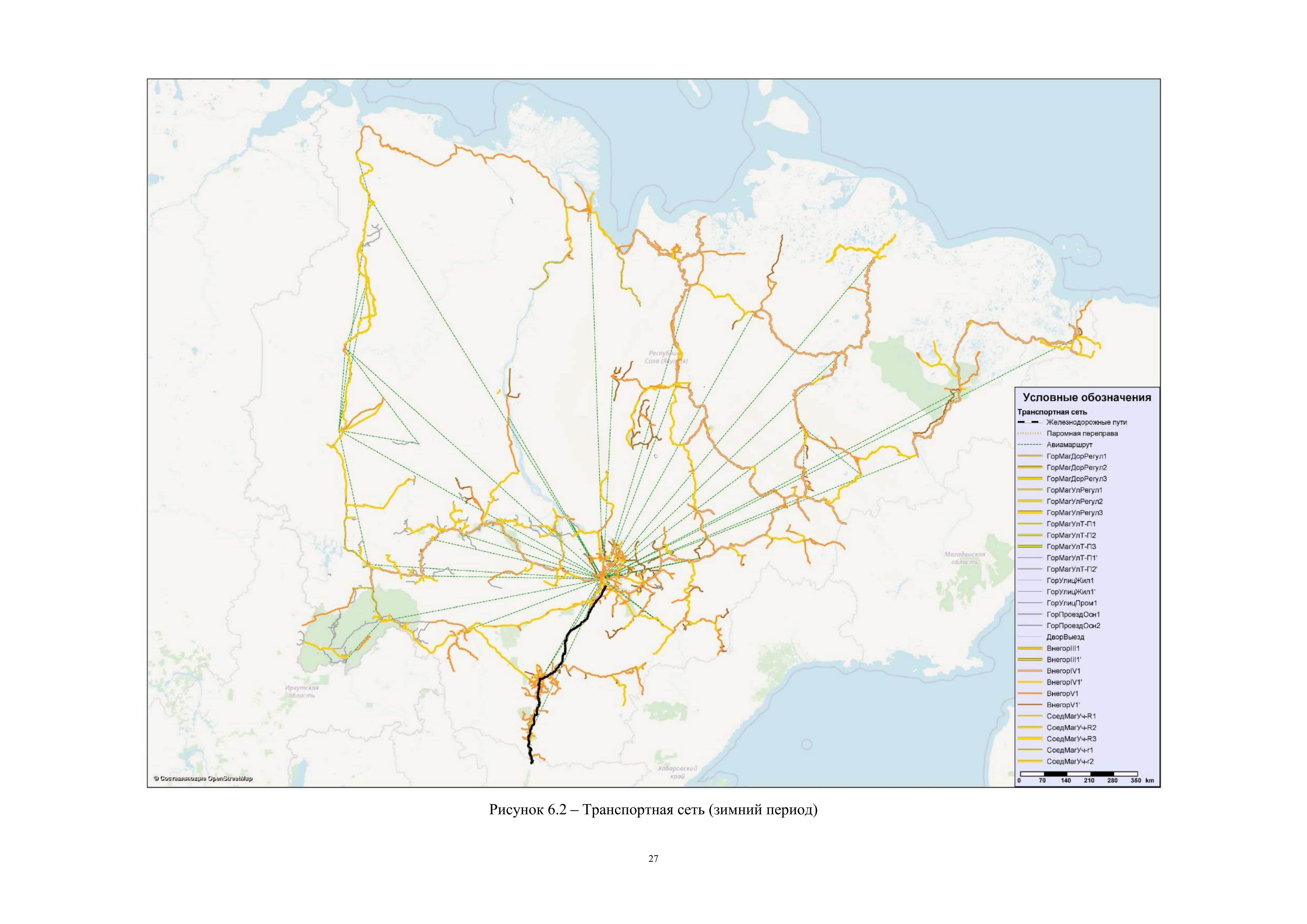Click the ГорМагДорРегул1 legend line symbol

(1030, 456)
